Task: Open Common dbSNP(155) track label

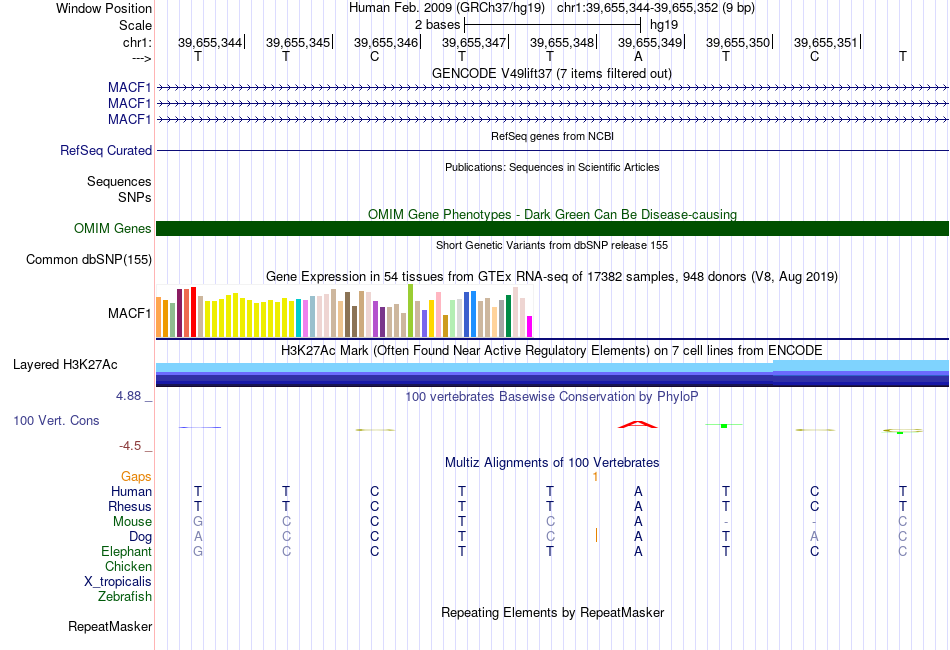Action: pos(89,259)
